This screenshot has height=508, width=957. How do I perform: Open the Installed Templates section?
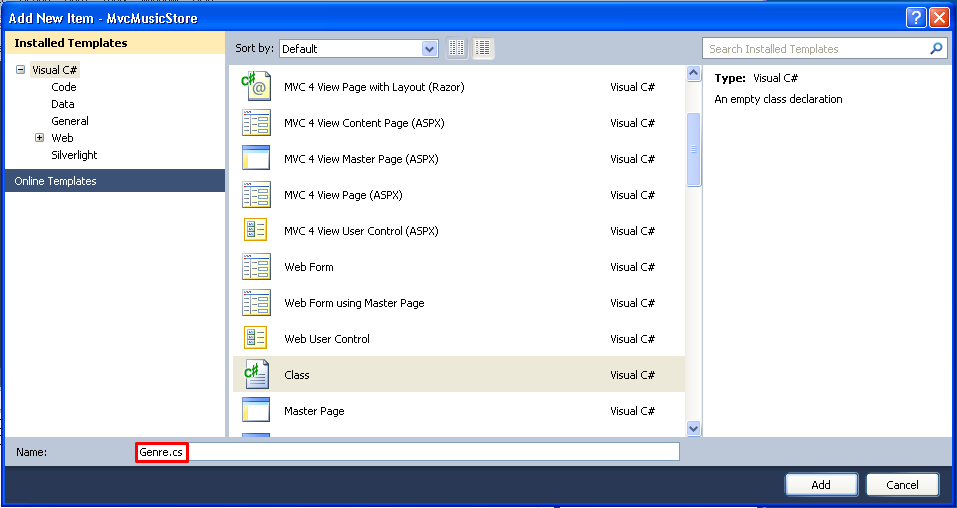[x=115, y=43]
